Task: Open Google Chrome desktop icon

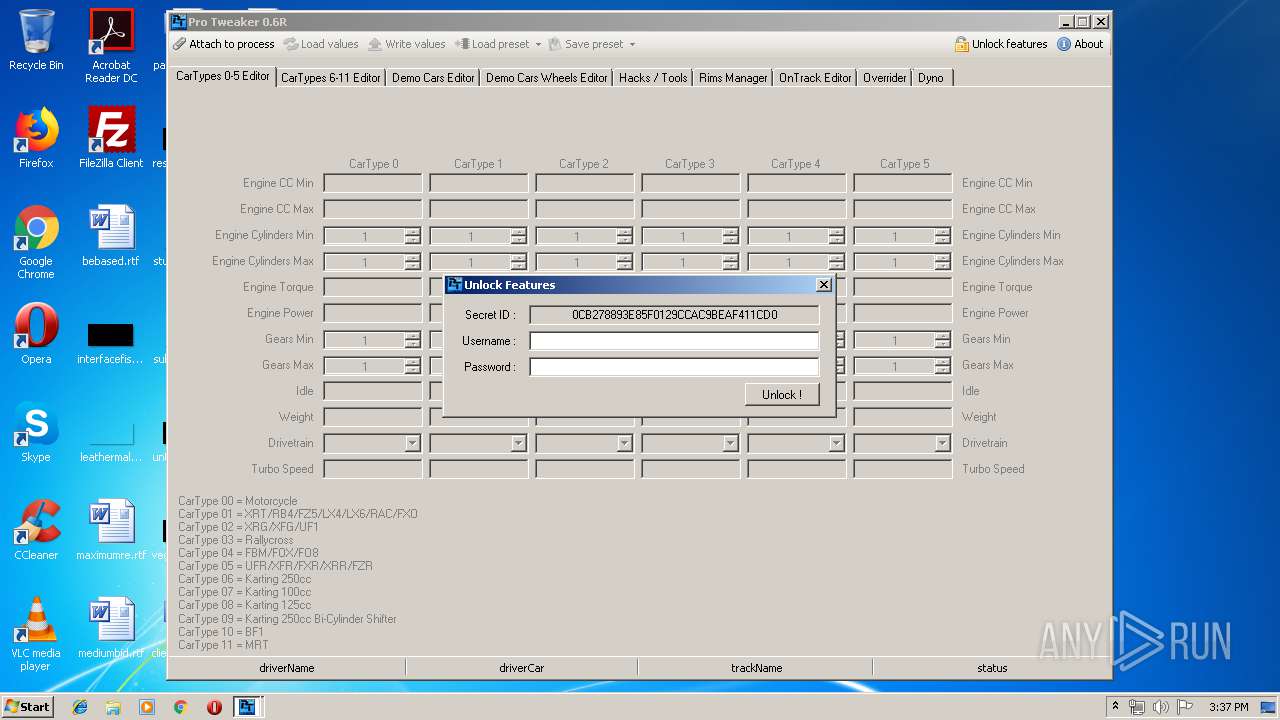Action: (x=36, y=242)
